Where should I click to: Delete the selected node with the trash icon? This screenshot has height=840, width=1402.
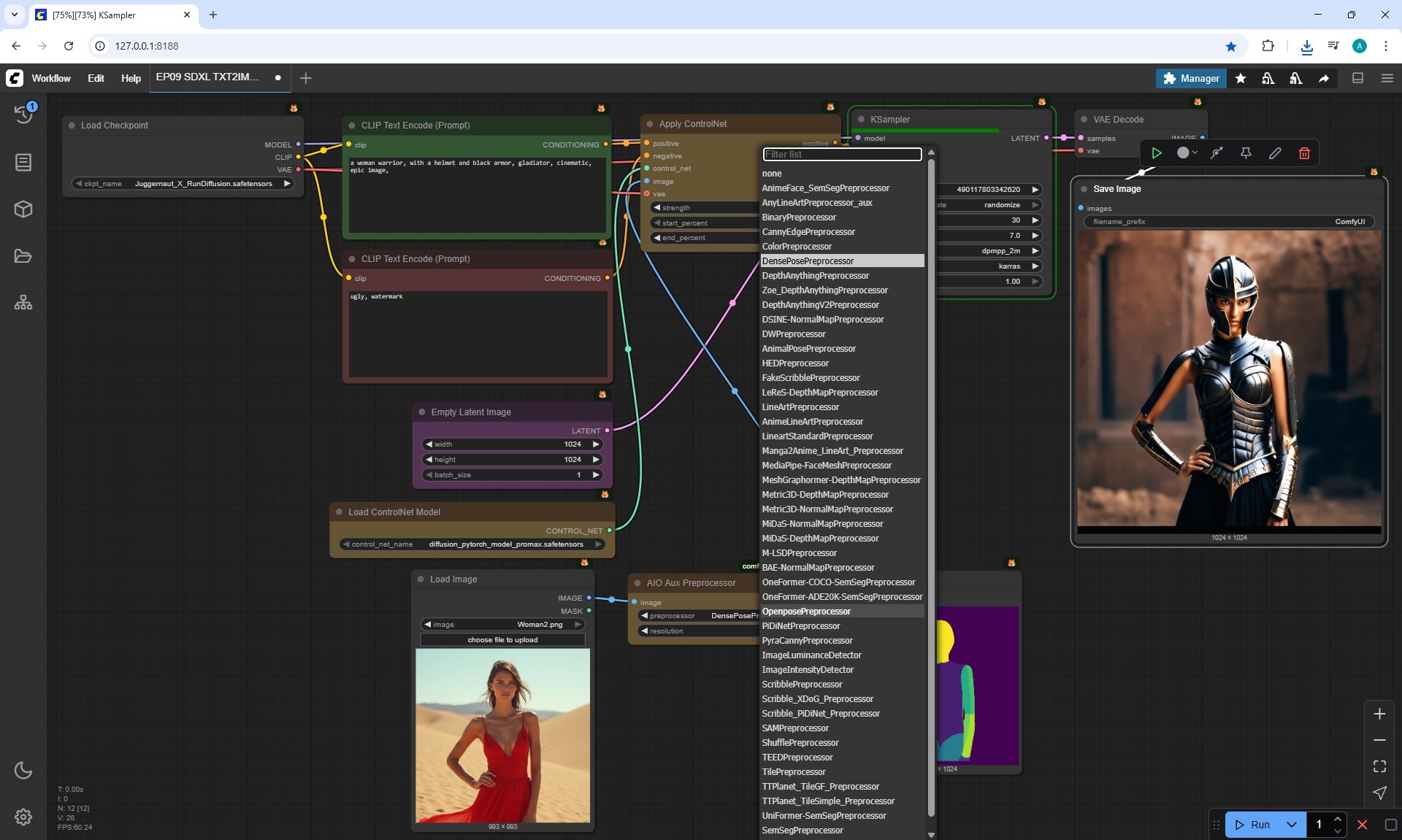[x=1304, y=153]
